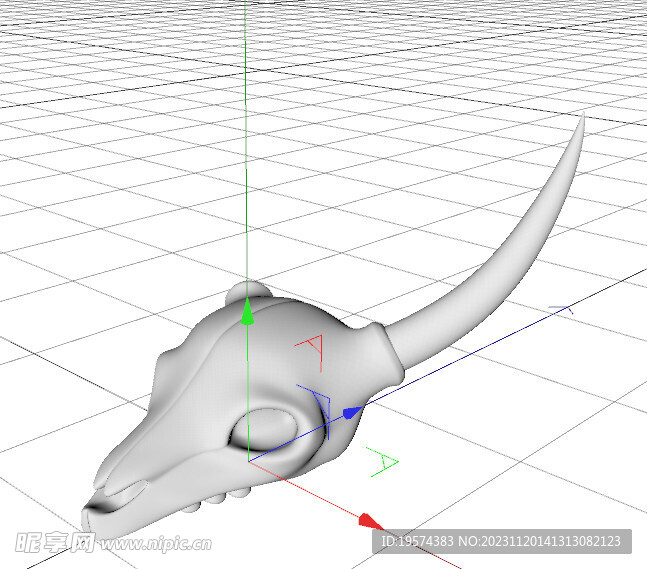Click the ID number label overlay
This screenshot has width=647, height=569.
pyautogui.click(x=501, y=541)
